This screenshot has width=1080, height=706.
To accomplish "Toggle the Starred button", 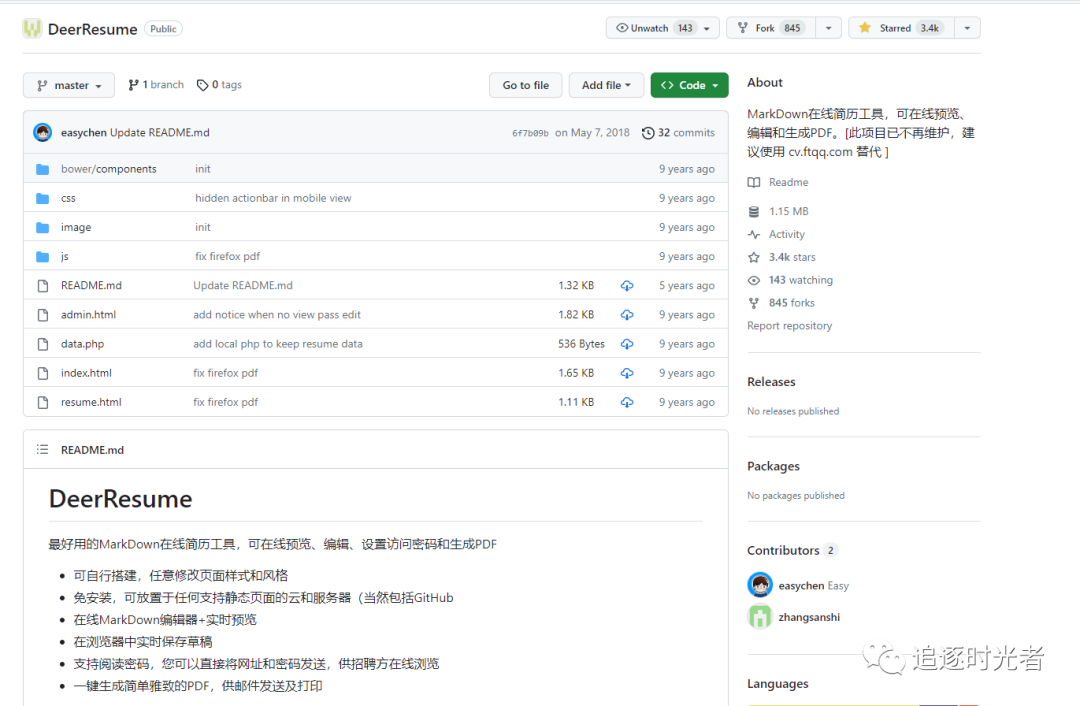I will click(902, 28).
